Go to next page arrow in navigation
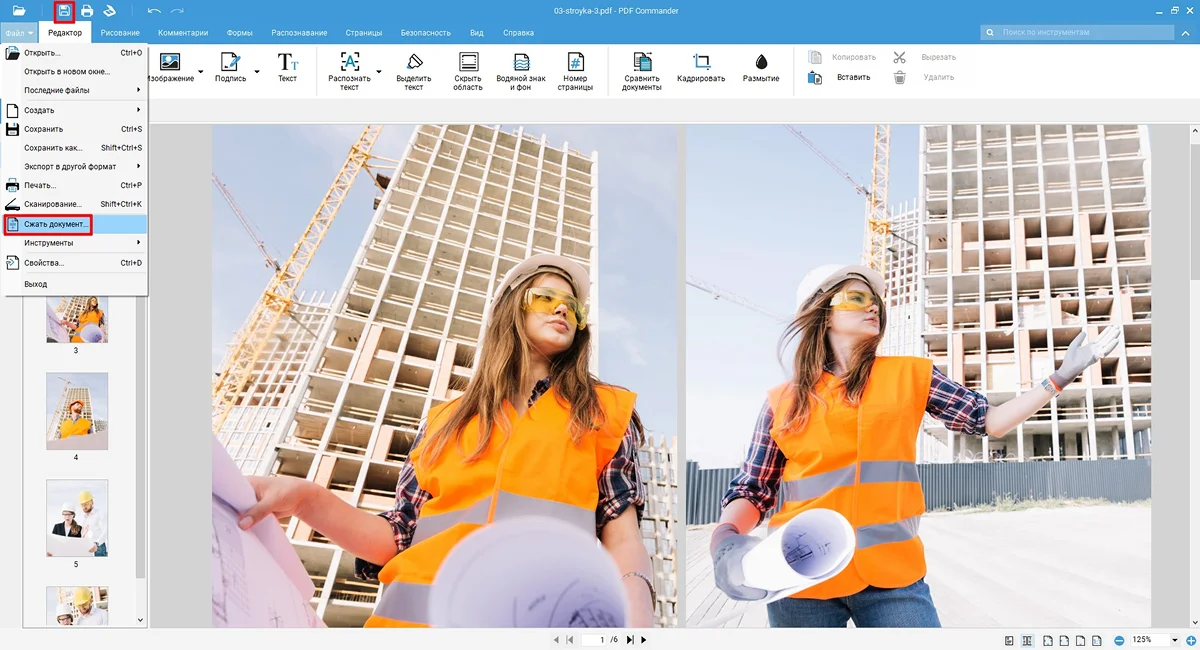Viewport: 1200px width, 650px height. (x=643, y=640)
